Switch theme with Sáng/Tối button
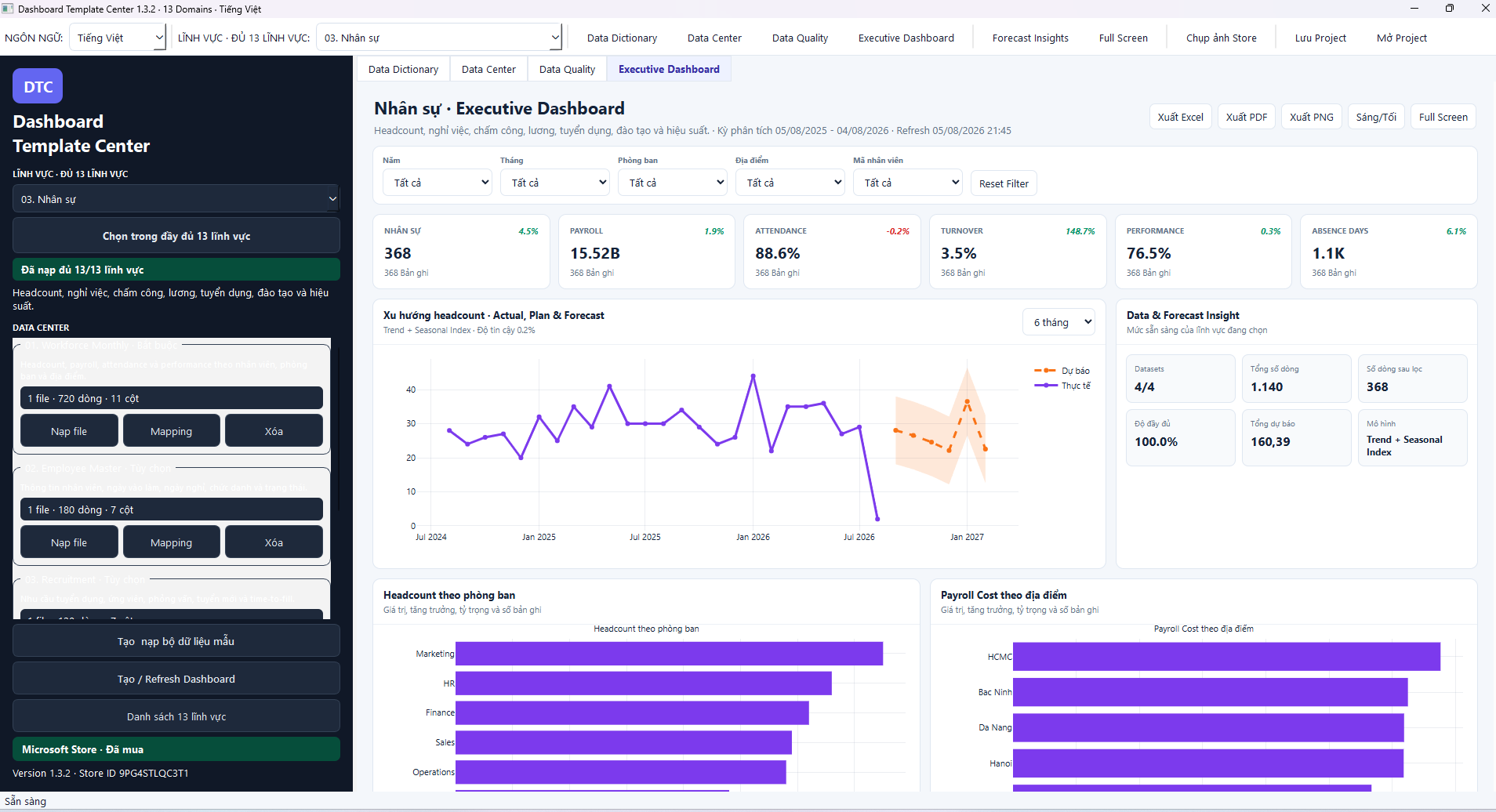This screenshot has width=1496, height=812. pos(1376,117)
